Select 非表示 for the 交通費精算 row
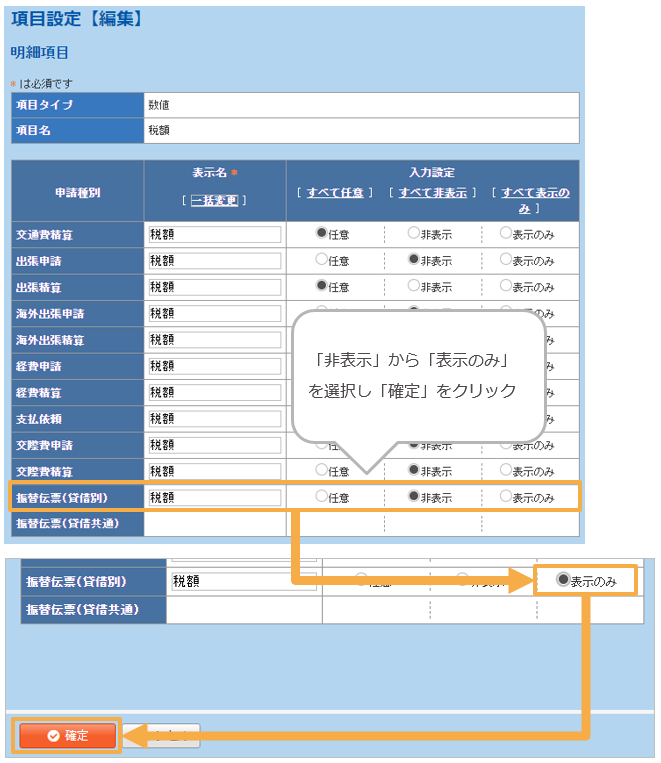Viewport: 661px width, 763px height. pos(413,233)
